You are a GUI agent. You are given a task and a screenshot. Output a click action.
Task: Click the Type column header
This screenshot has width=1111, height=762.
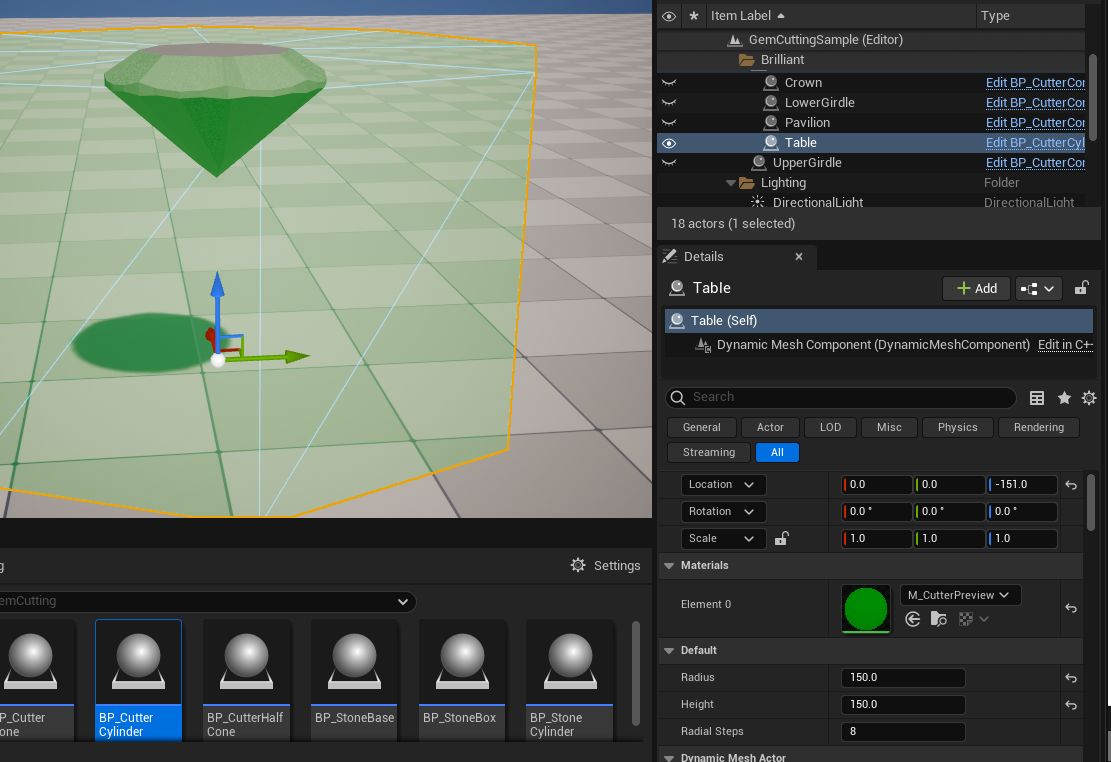(x=995, y=16)
